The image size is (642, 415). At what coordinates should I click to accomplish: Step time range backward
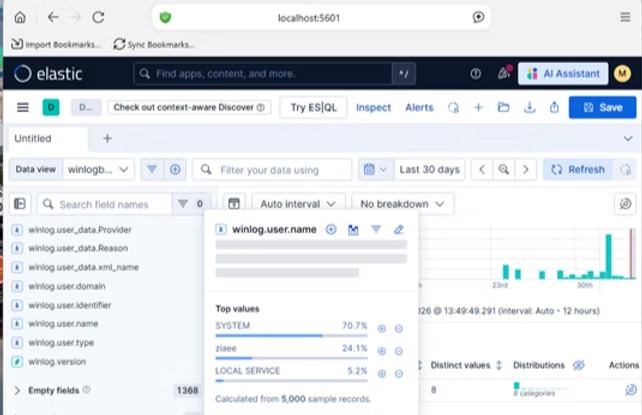[x=482, y=169]
